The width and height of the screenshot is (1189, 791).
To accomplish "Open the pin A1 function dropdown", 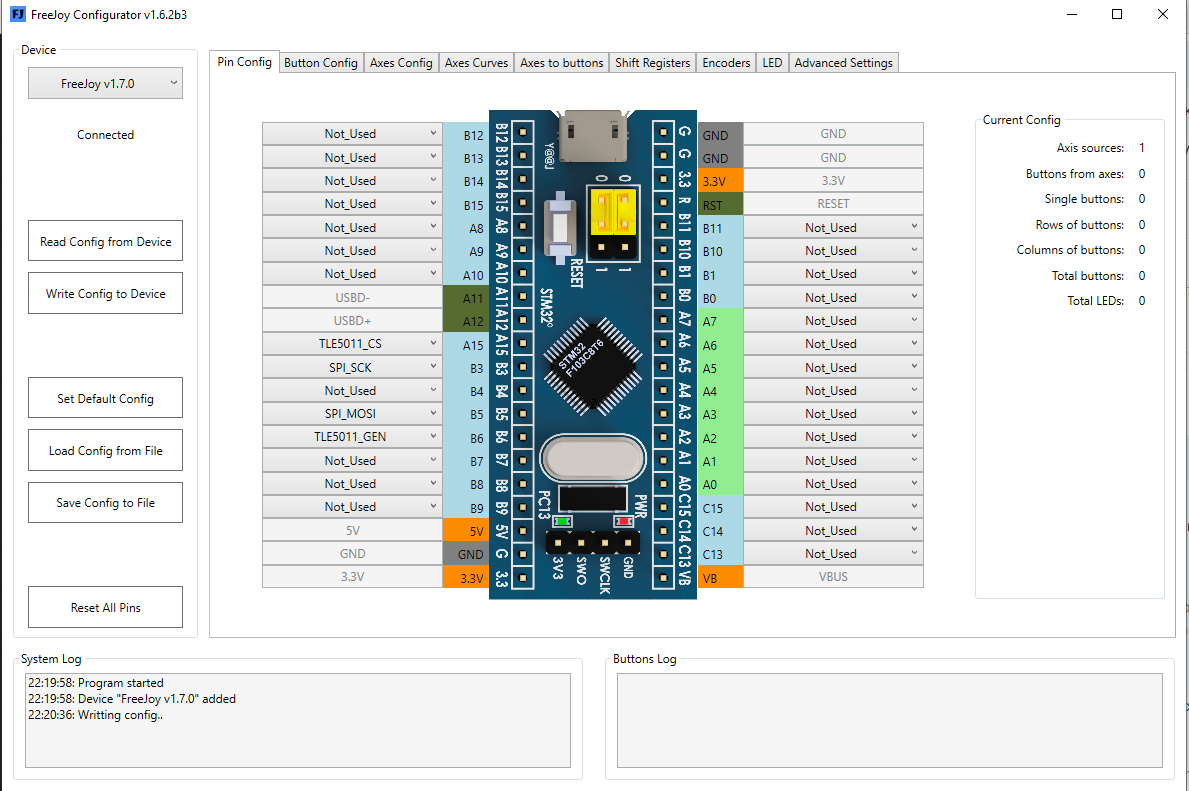I will pyautogui.click(x=833, y=460).
